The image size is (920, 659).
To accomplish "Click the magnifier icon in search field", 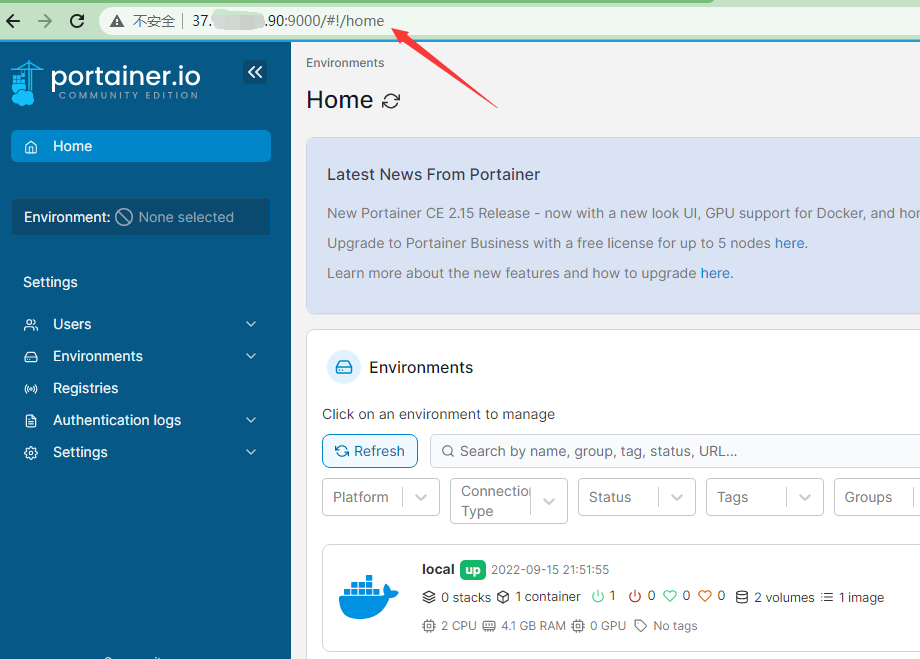I will 448,451.
